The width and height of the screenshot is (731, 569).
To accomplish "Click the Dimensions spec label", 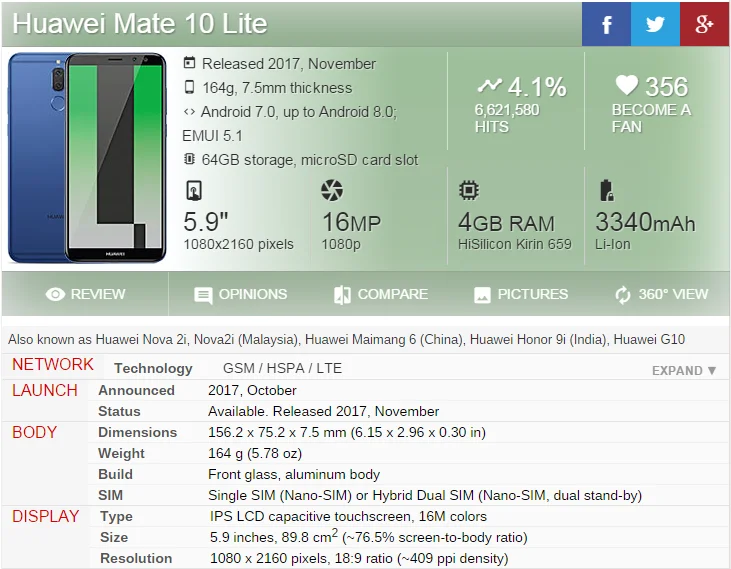I will [138, 432].
